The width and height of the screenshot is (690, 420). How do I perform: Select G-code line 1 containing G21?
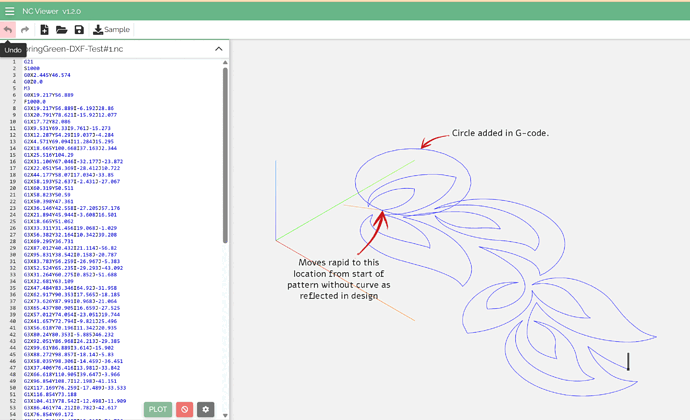[x=28, y=62]
